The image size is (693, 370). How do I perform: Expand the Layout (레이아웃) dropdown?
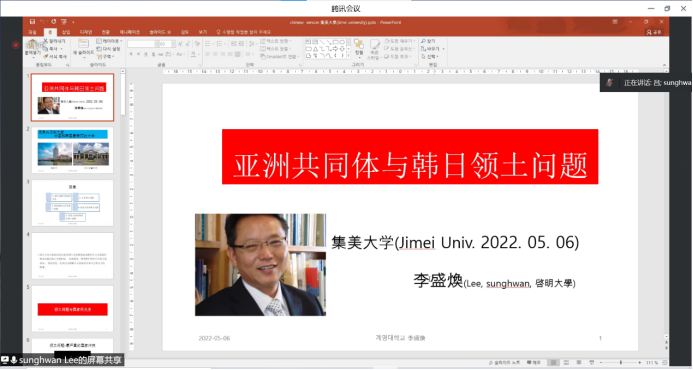109,41
